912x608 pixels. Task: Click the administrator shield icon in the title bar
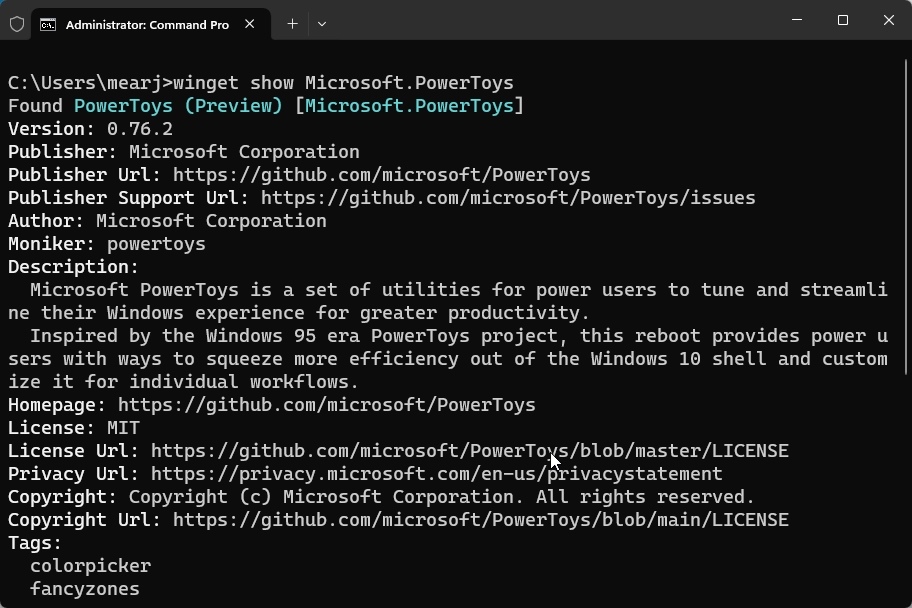(16, 24)
